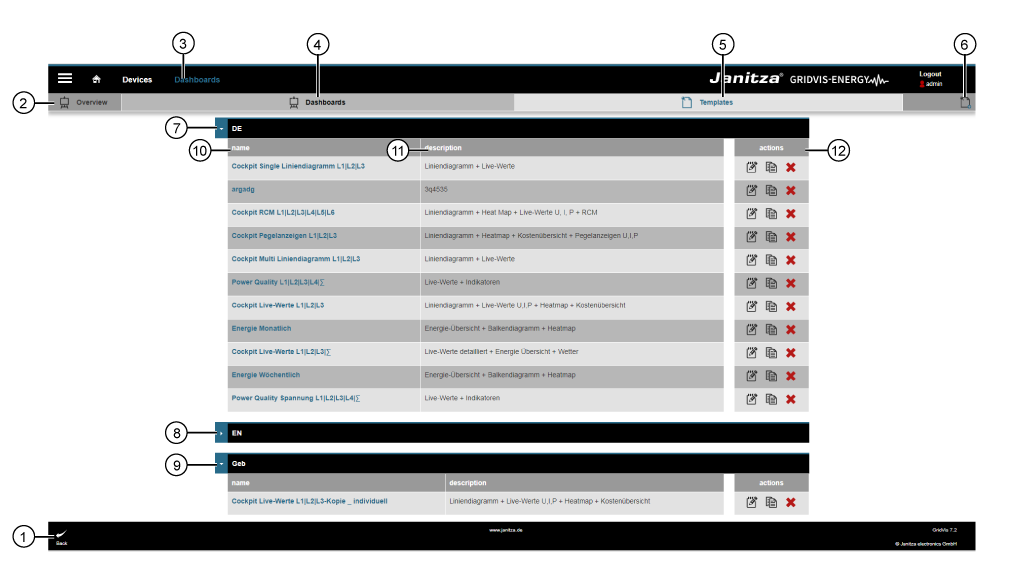The image size is (1024, 585).
Task: Expand the EN template group
Action: pyautogui.click(x=221, y=433)
